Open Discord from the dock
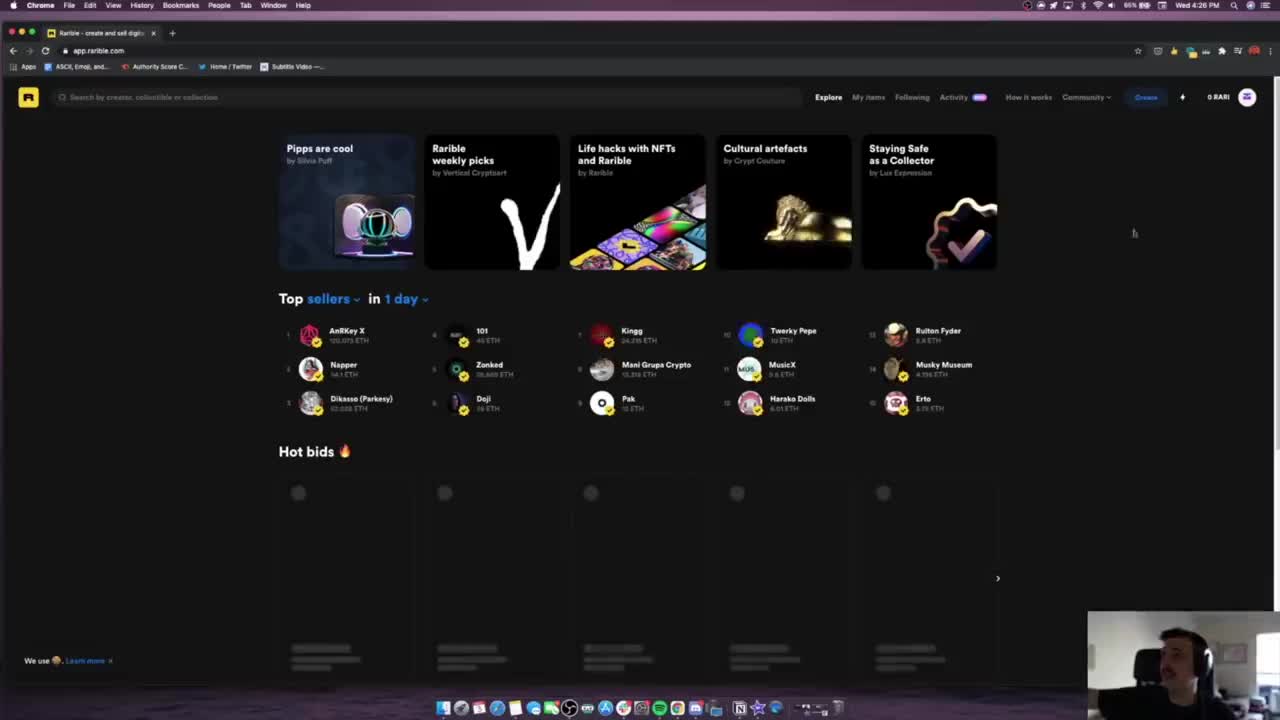Viewport: 1280px width, 720px height. 696,708
